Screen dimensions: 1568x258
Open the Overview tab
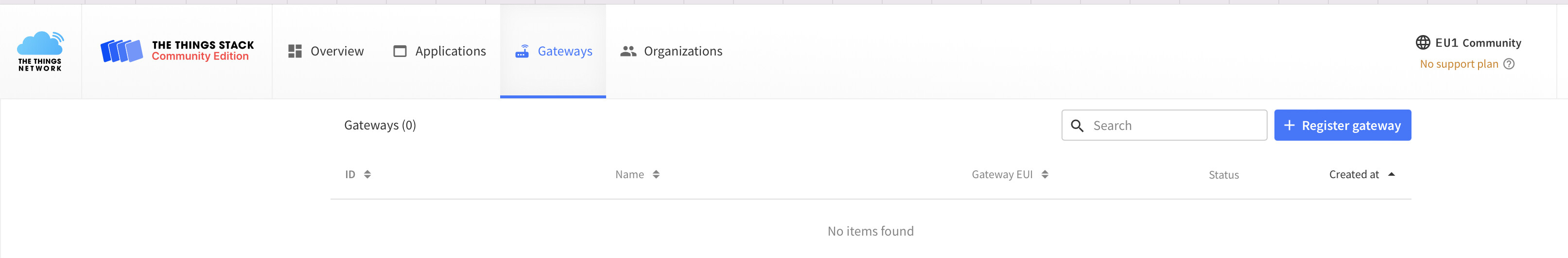(326, 51)
